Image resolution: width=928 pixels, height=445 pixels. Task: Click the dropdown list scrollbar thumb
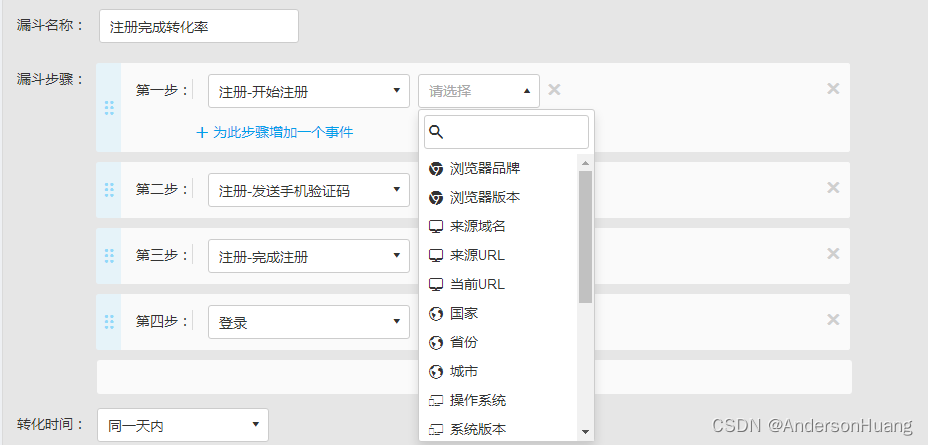click(585, 237)
